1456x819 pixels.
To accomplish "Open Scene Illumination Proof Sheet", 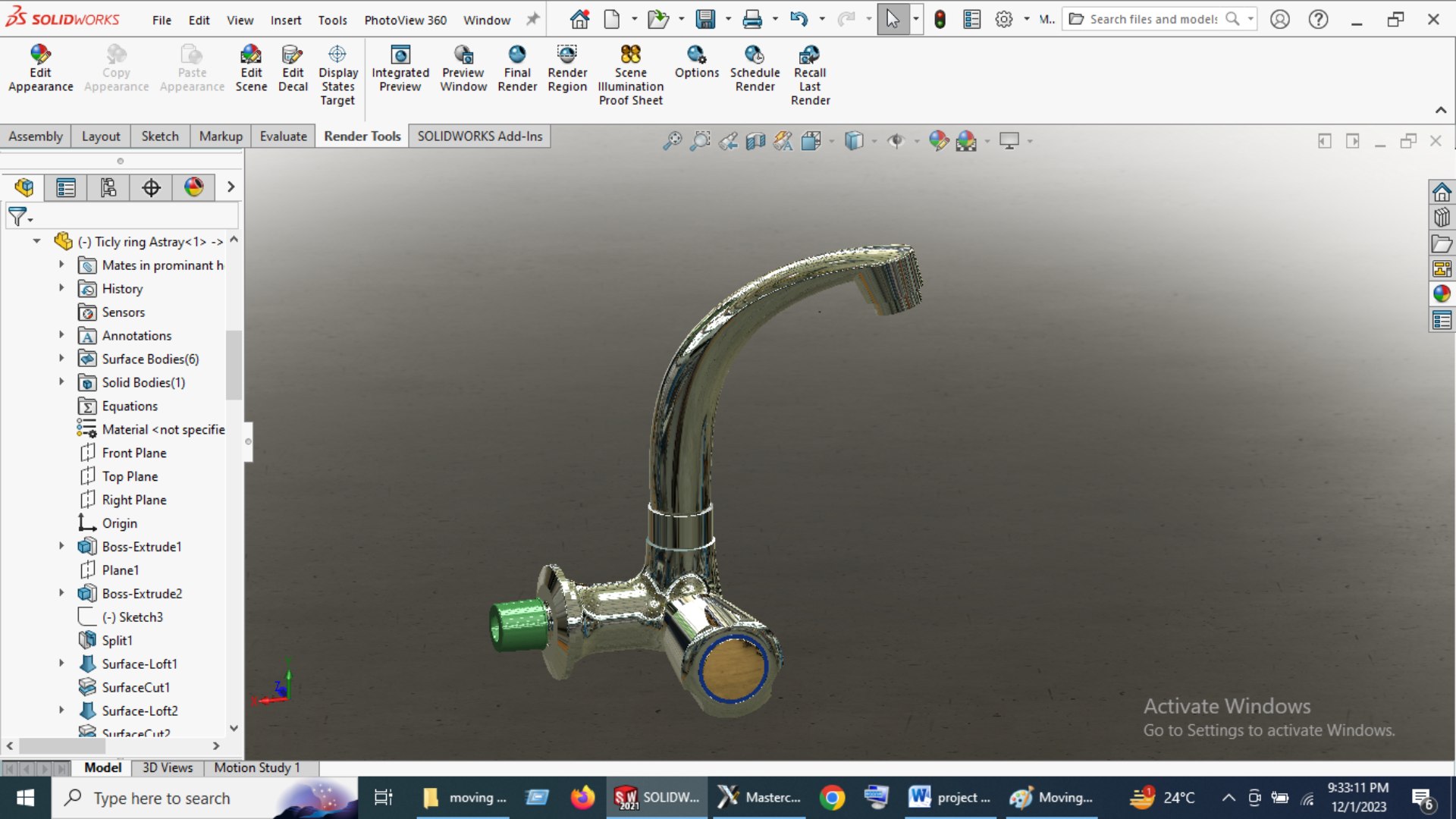I will pyautogui.click(x=630, y=75).
